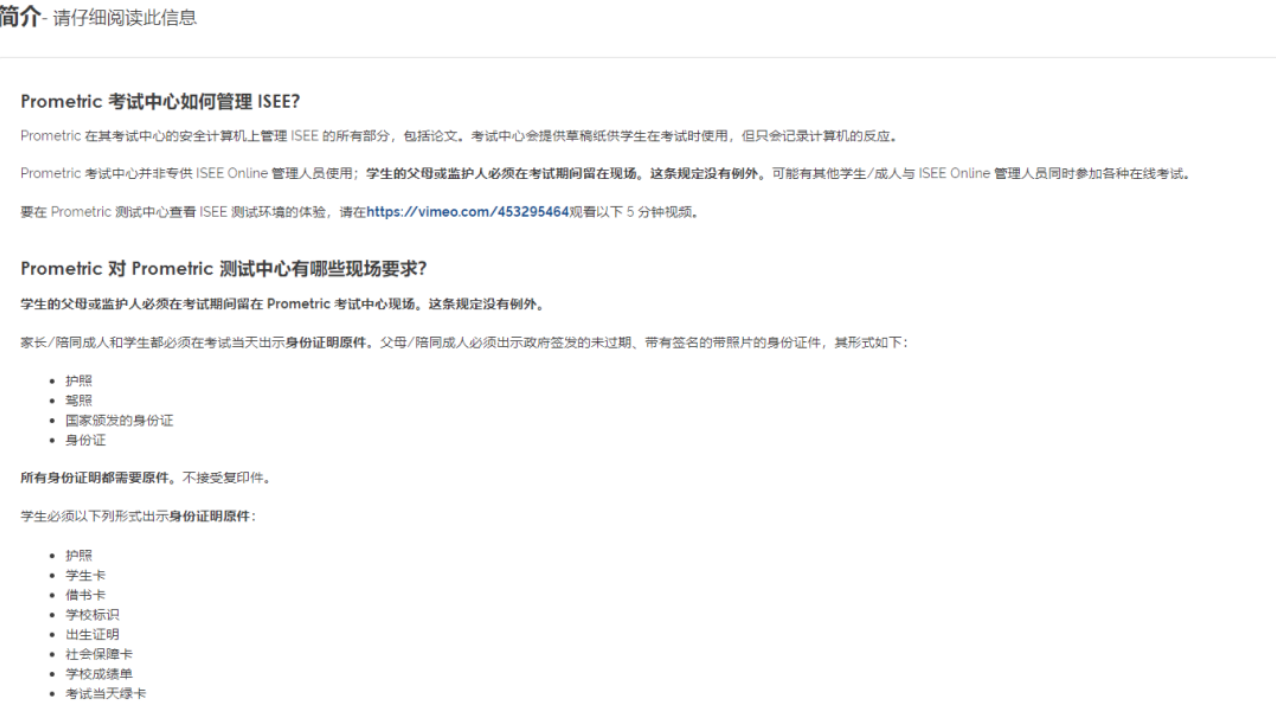Click the bold text '所有身份证明都需要原件。'
Viewport: 1276px width, 717px height.
coord(99,478)
